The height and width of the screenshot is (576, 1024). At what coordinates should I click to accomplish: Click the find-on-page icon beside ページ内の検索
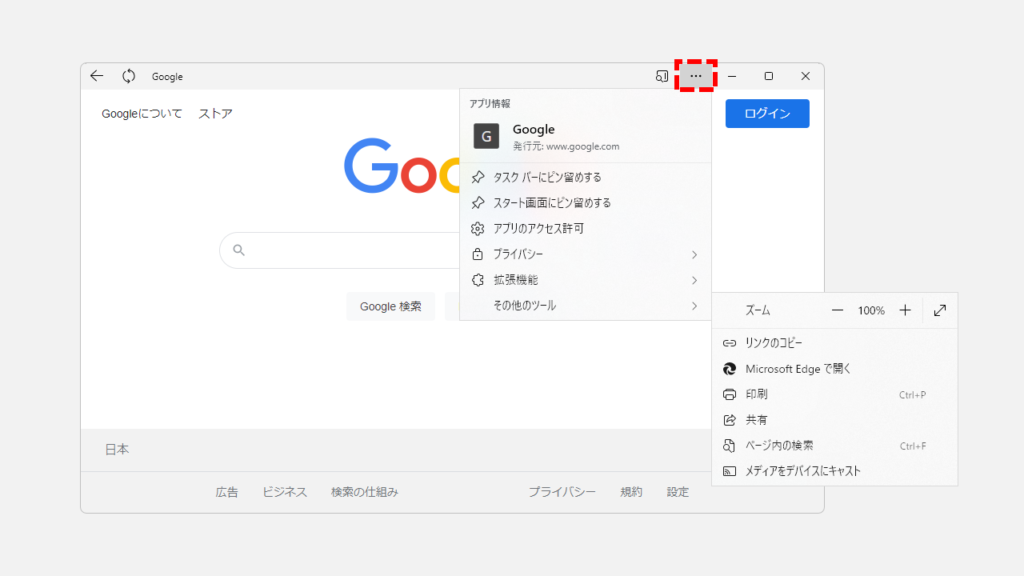[x=729, y=445]
